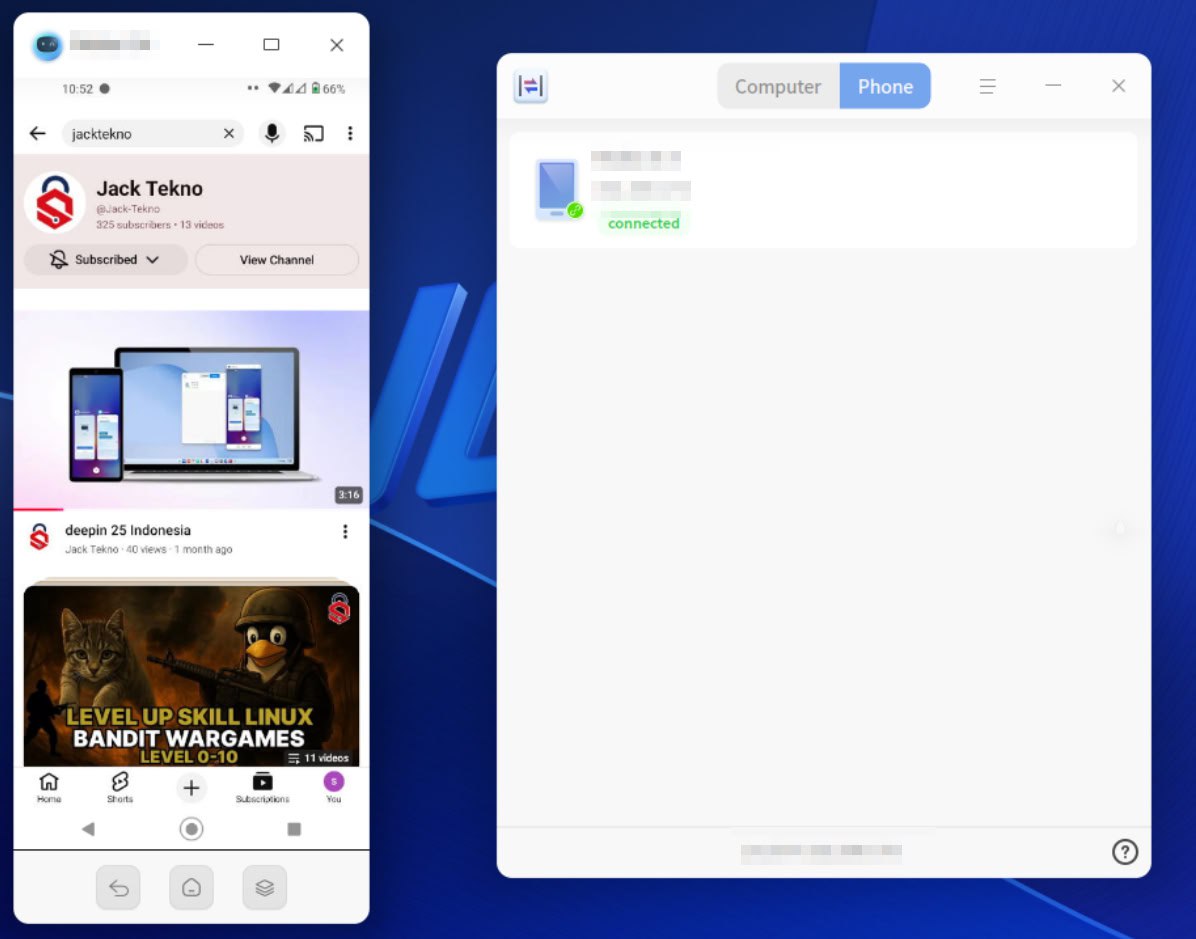Tap the microphone voice search icon
Viewport: 1196px width, 939px height.
pyautogui.click(x=272, y=133)
